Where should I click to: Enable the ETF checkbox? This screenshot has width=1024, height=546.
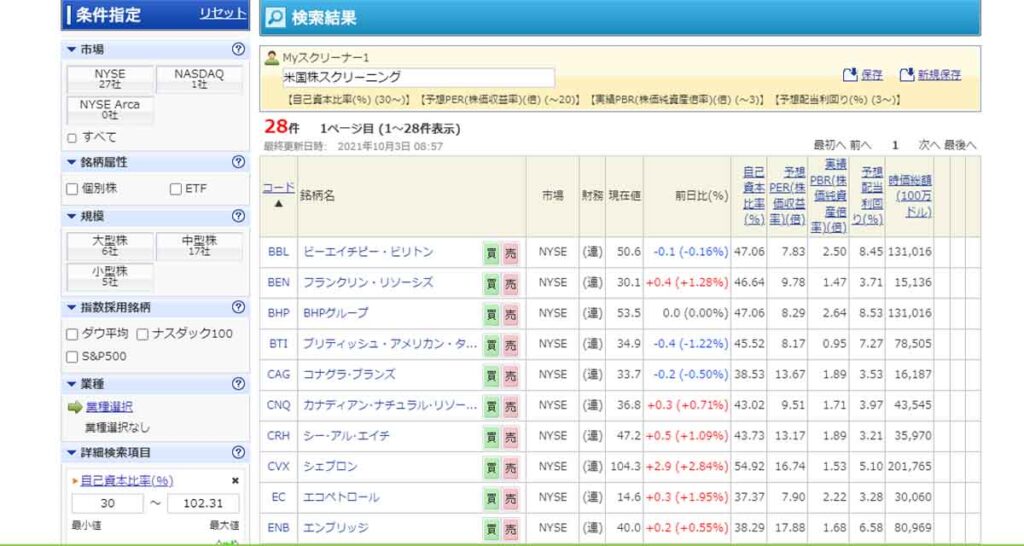(x=176, y=189)
